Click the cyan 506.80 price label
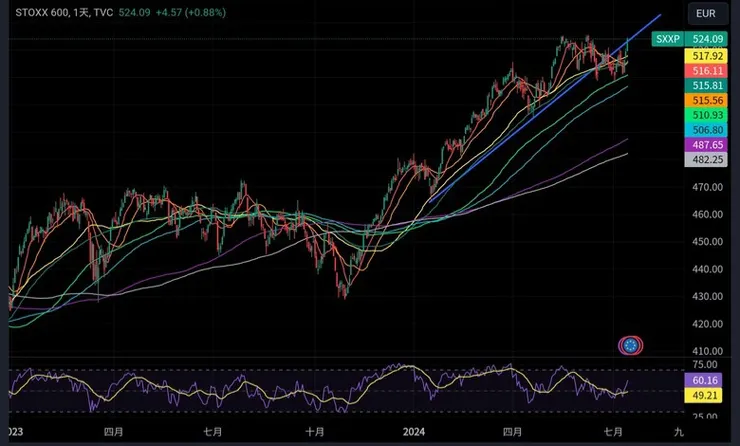This screenshot has height=446, width=740. (706, 130)
